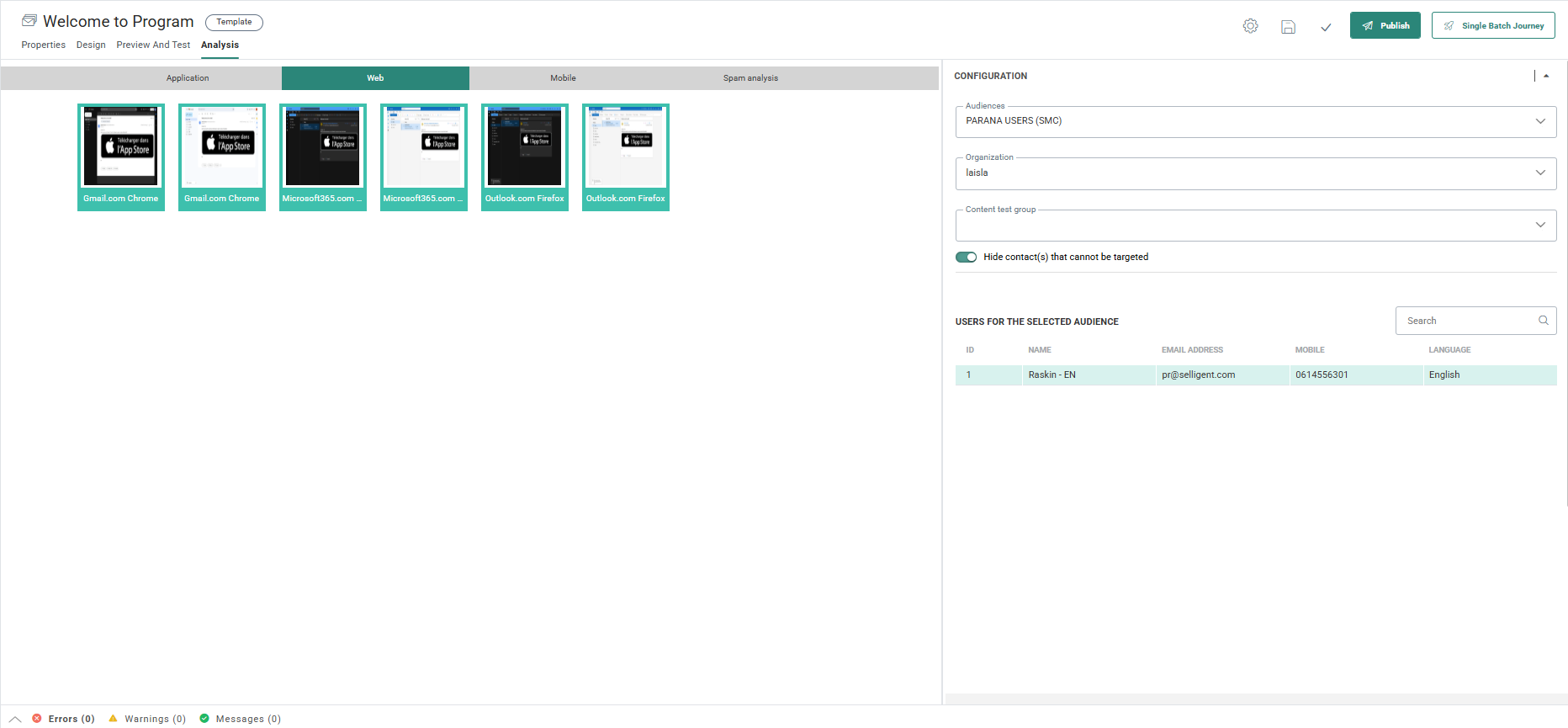
Task: Click the red Errors icon
Action: pos(37,719)
